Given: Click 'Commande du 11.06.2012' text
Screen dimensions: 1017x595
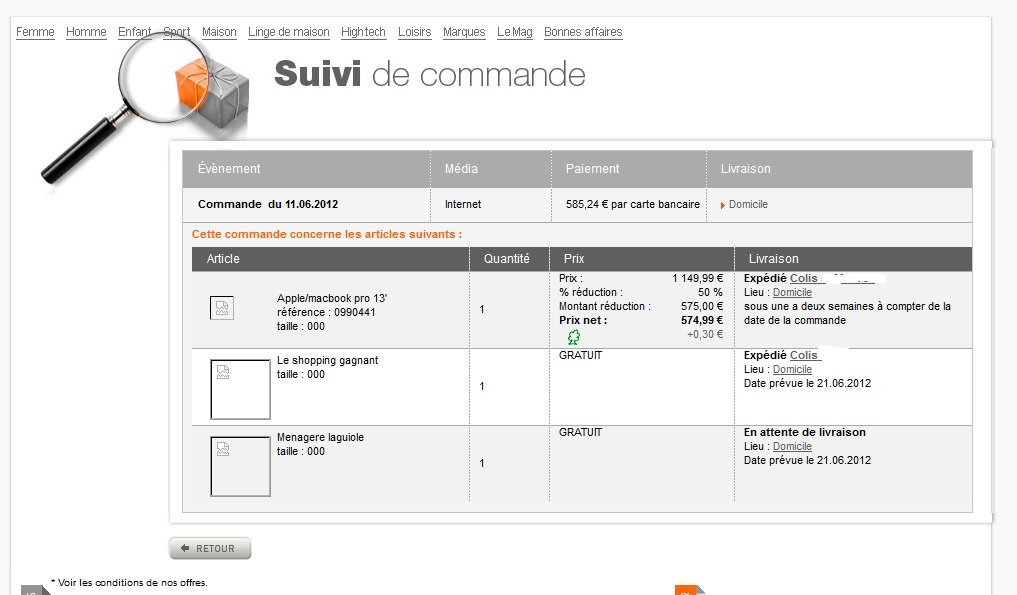Looking at the screenshot, I should tap(268, 204).
